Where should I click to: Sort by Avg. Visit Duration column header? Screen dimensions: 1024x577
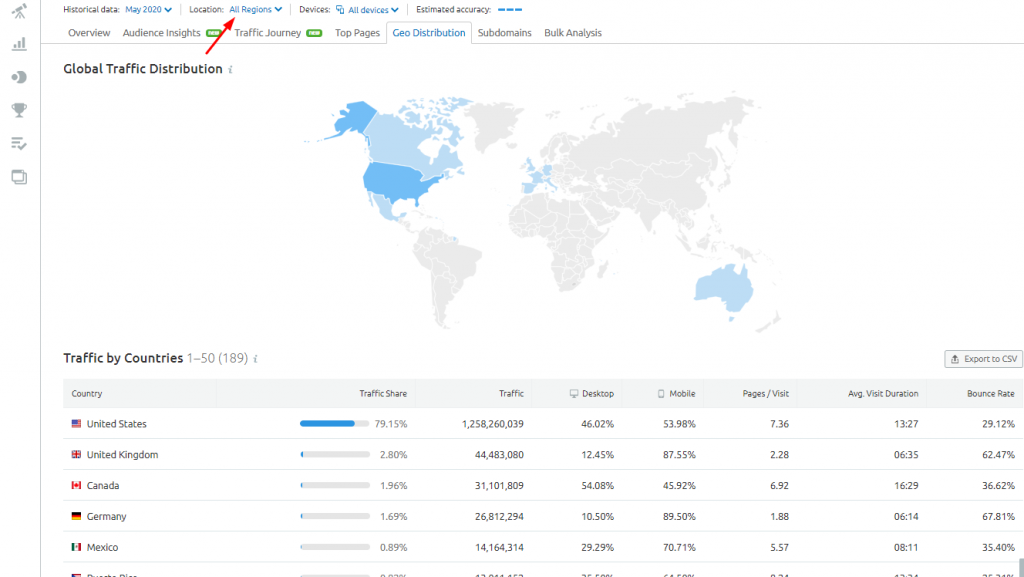click(x=883, y=394)
